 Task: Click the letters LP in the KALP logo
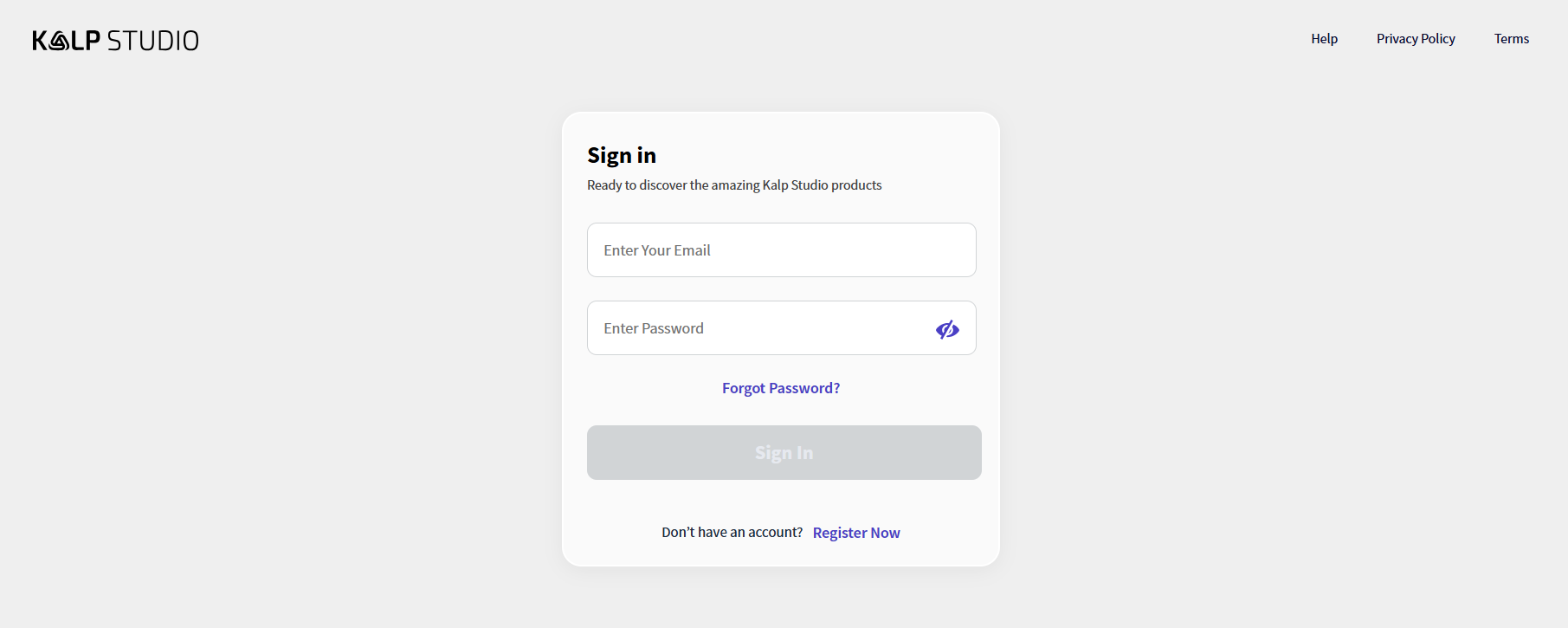(x=86, y=41)
